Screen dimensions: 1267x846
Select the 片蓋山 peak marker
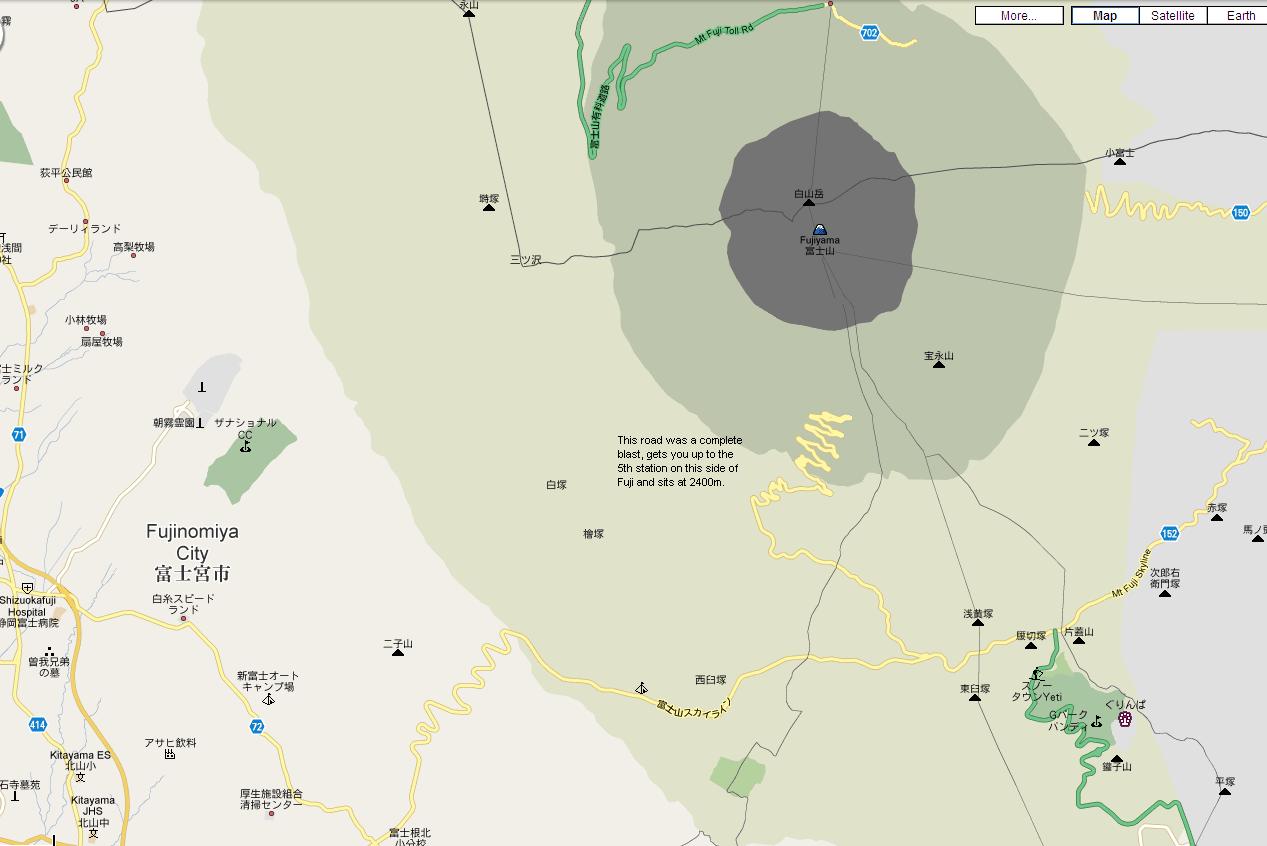(x=1078, y=641)
